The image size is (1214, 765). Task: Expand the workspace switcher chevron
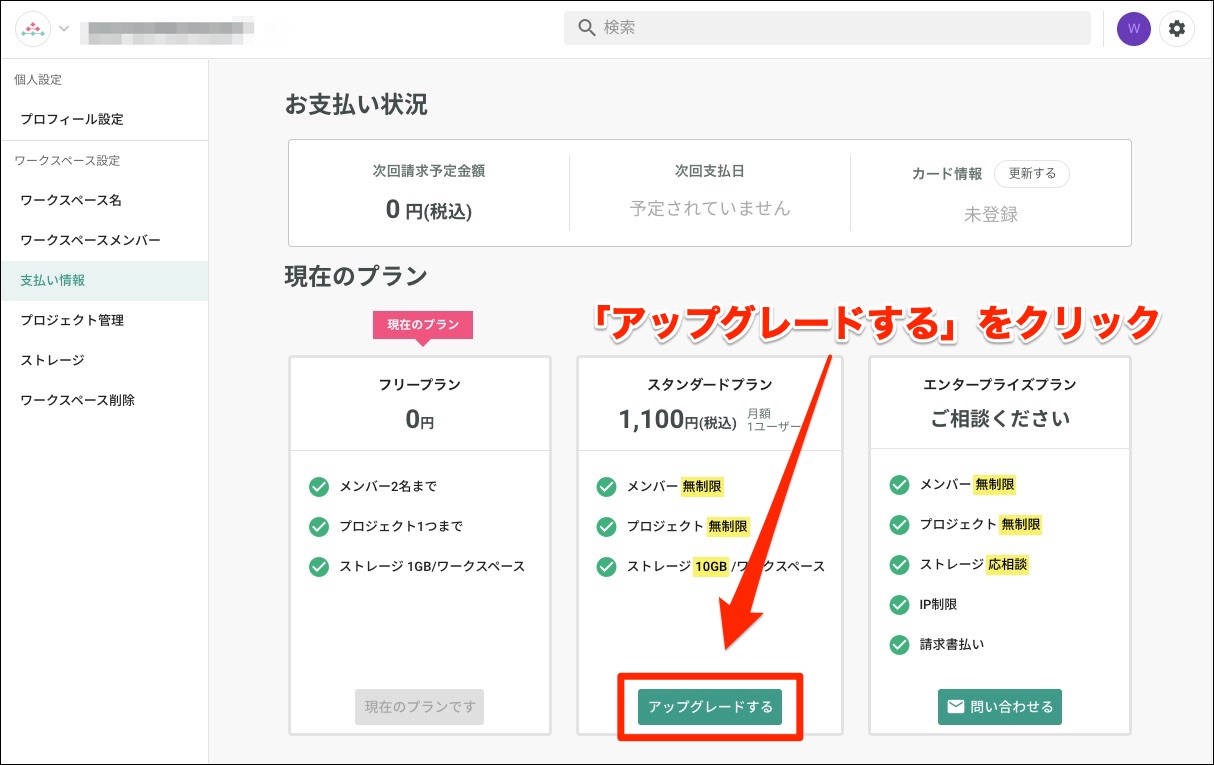pos(64,28)
